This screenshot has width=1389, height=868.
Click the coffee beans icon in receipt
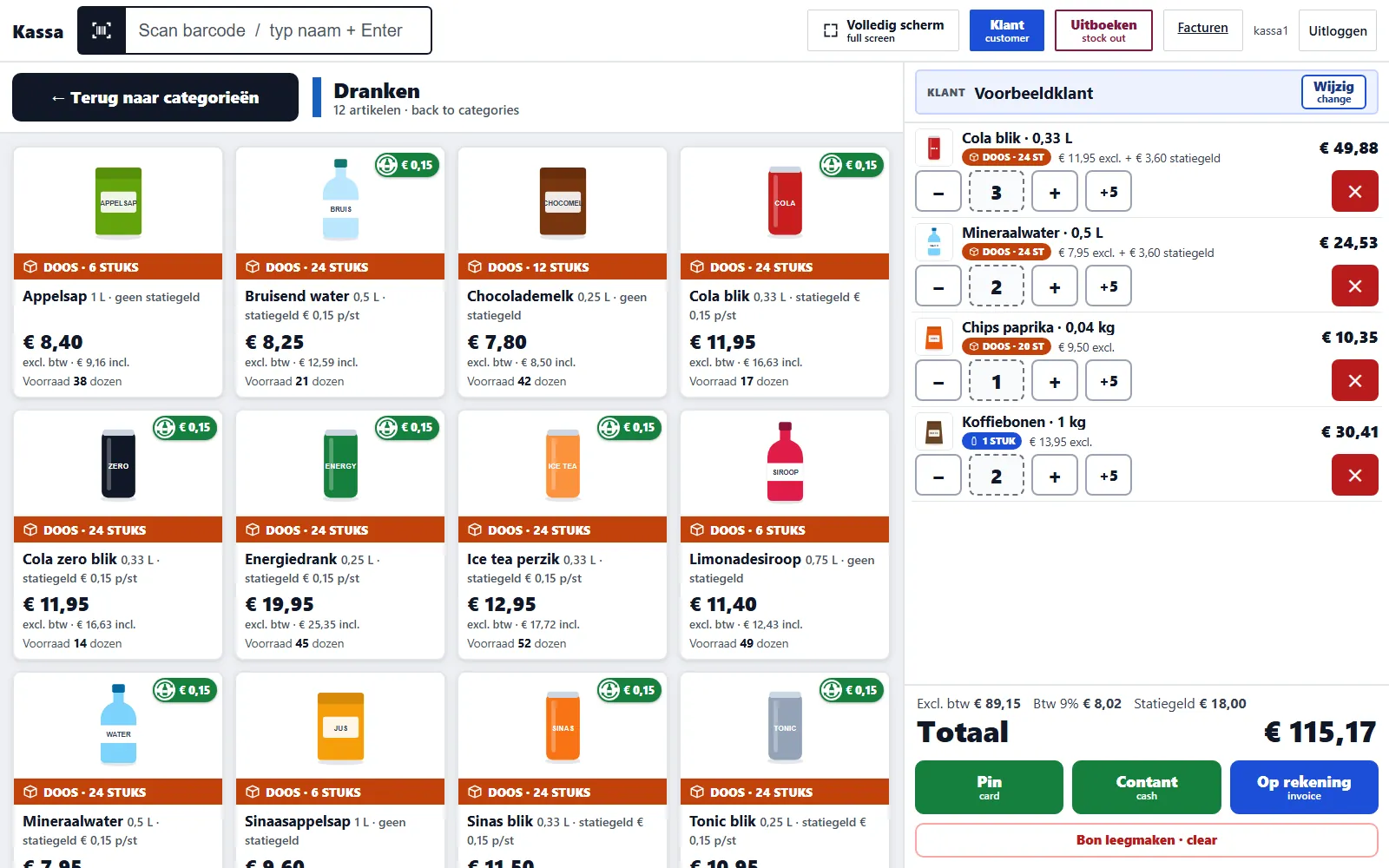tap(934, 432)
